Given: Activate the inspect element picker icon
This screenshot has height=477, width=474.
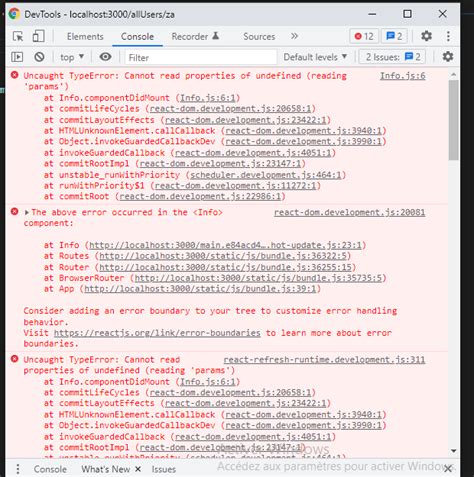Looking at the screenshot, I should tap(18, 36).
